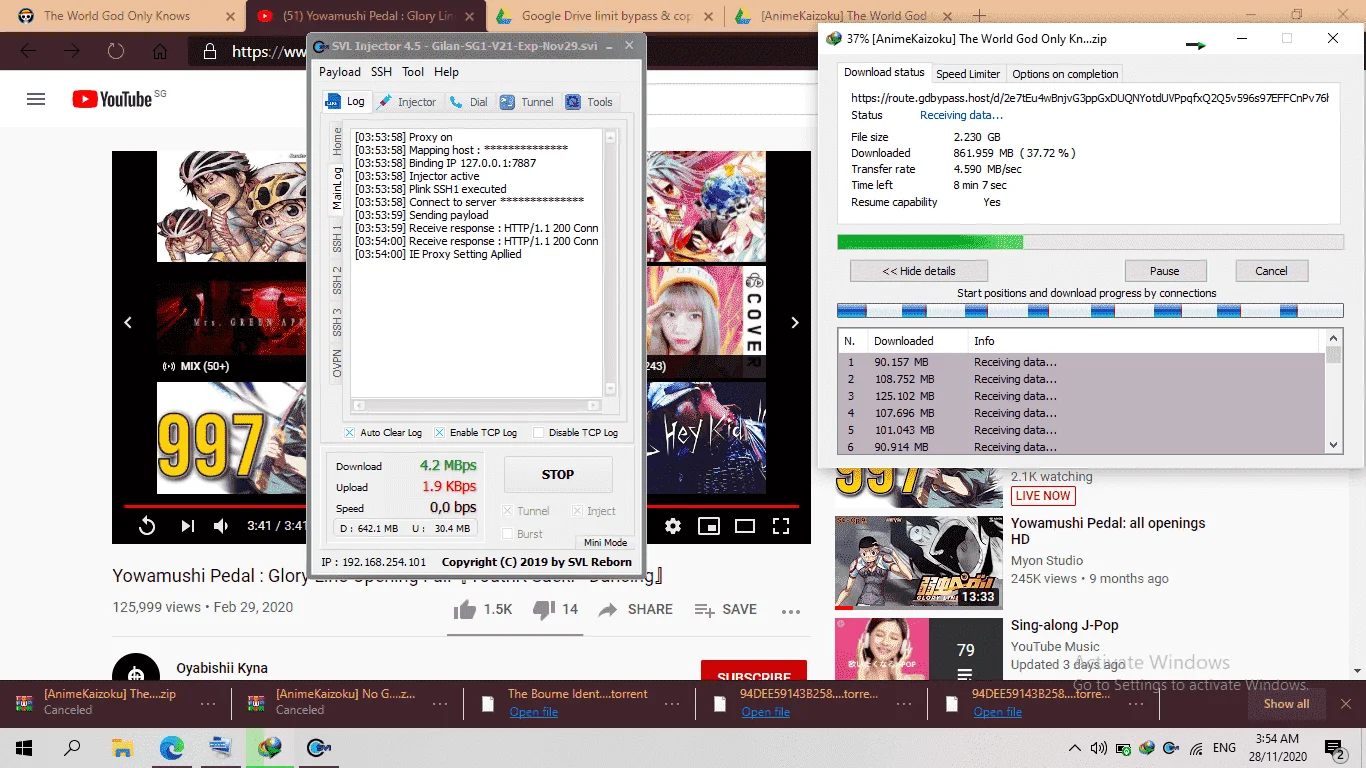
Task: Open the Payload menu
Action: point(340,72)
